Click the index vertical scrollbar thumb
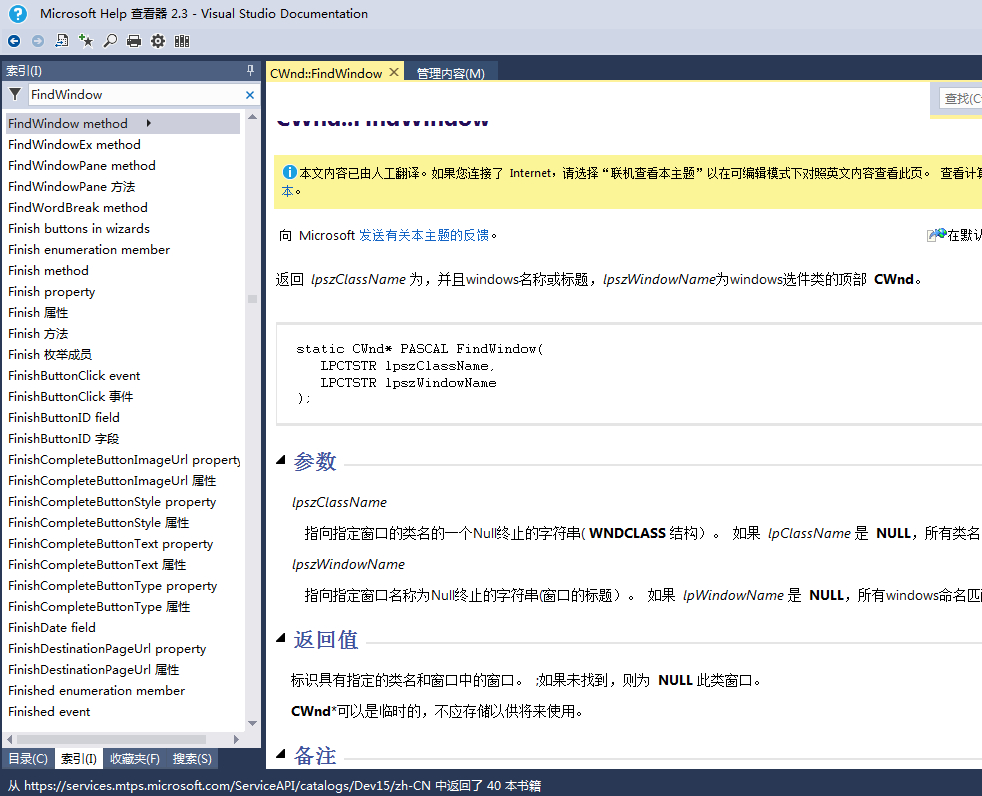Image resolution: width=982 pixels, height=796 pixels. (x=252, y=299)
